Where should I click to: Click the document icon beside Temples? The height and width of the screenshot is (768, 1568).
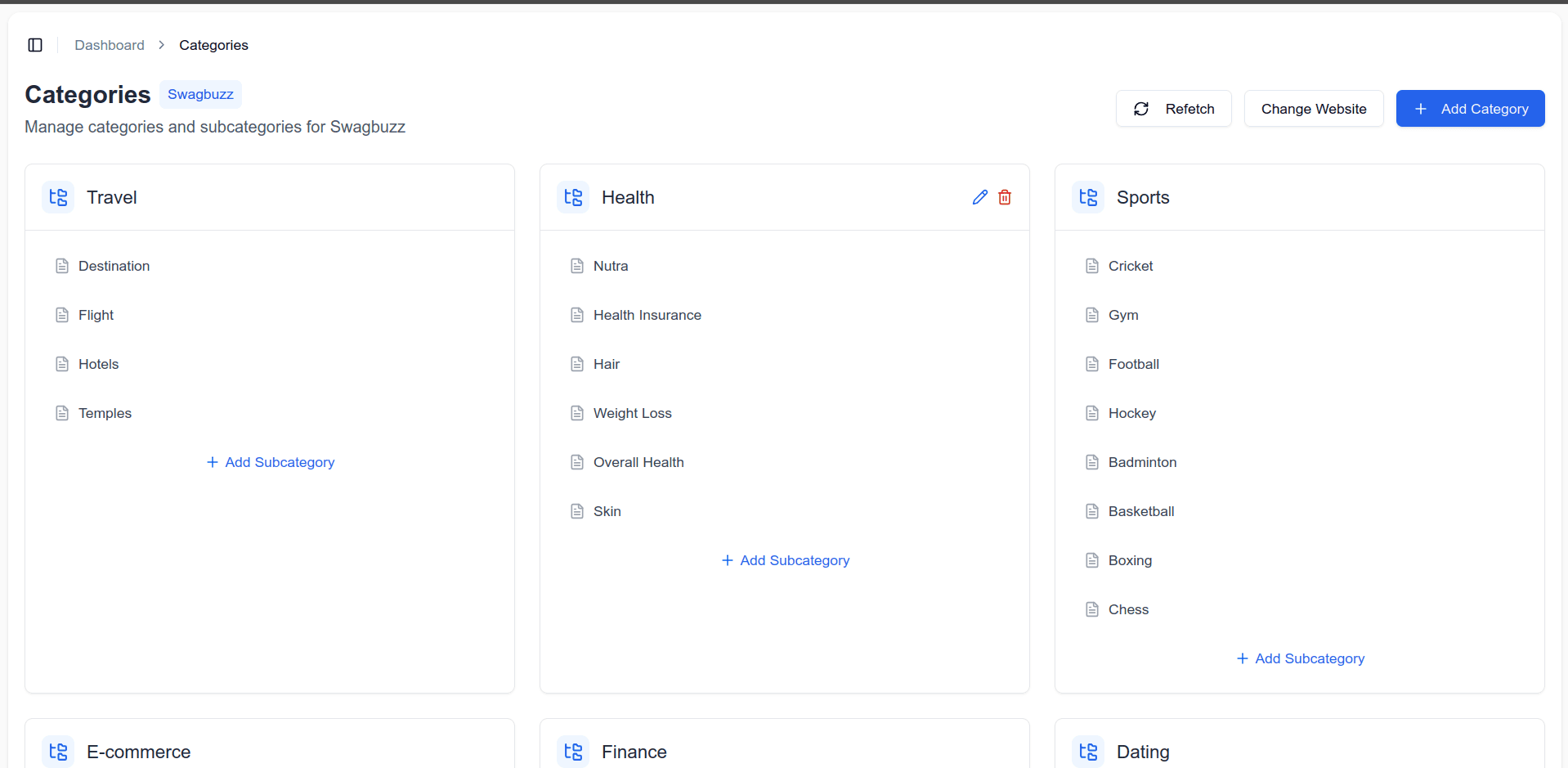[x=62, y=413]
